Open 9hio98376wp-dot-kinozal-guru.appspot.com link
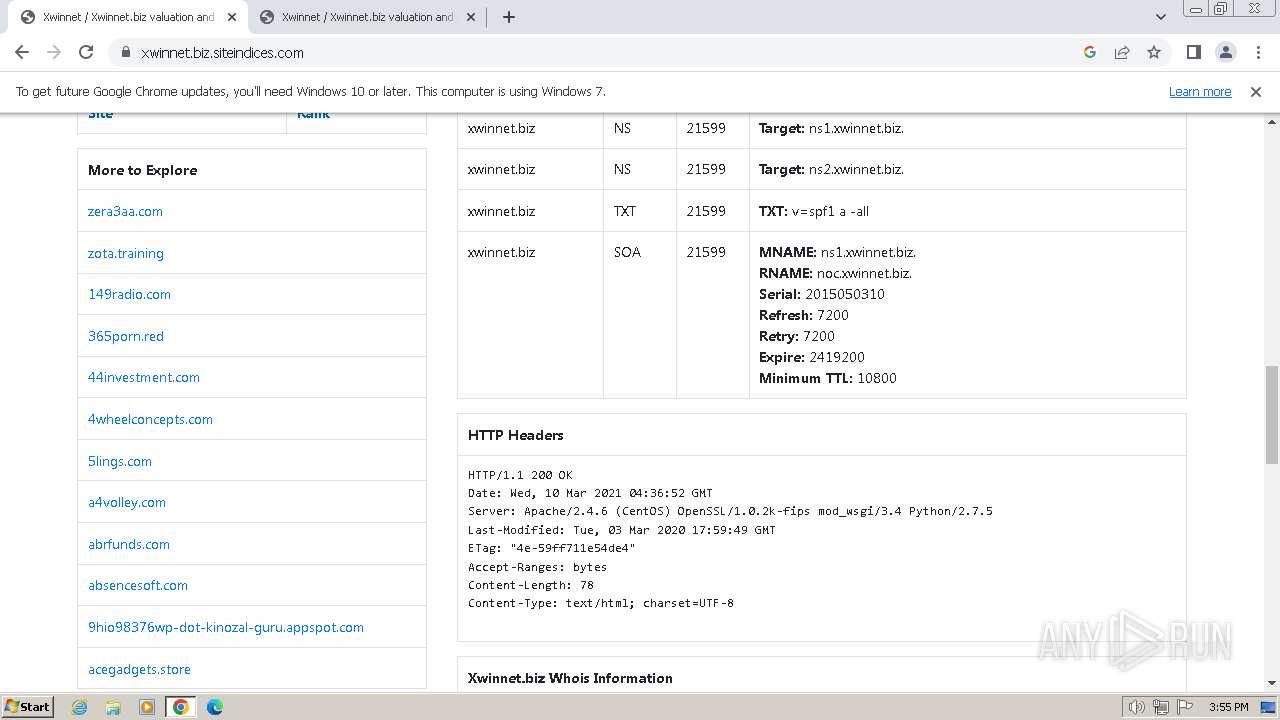Viewport: 1280px width, 720px height. pos(226,627)
